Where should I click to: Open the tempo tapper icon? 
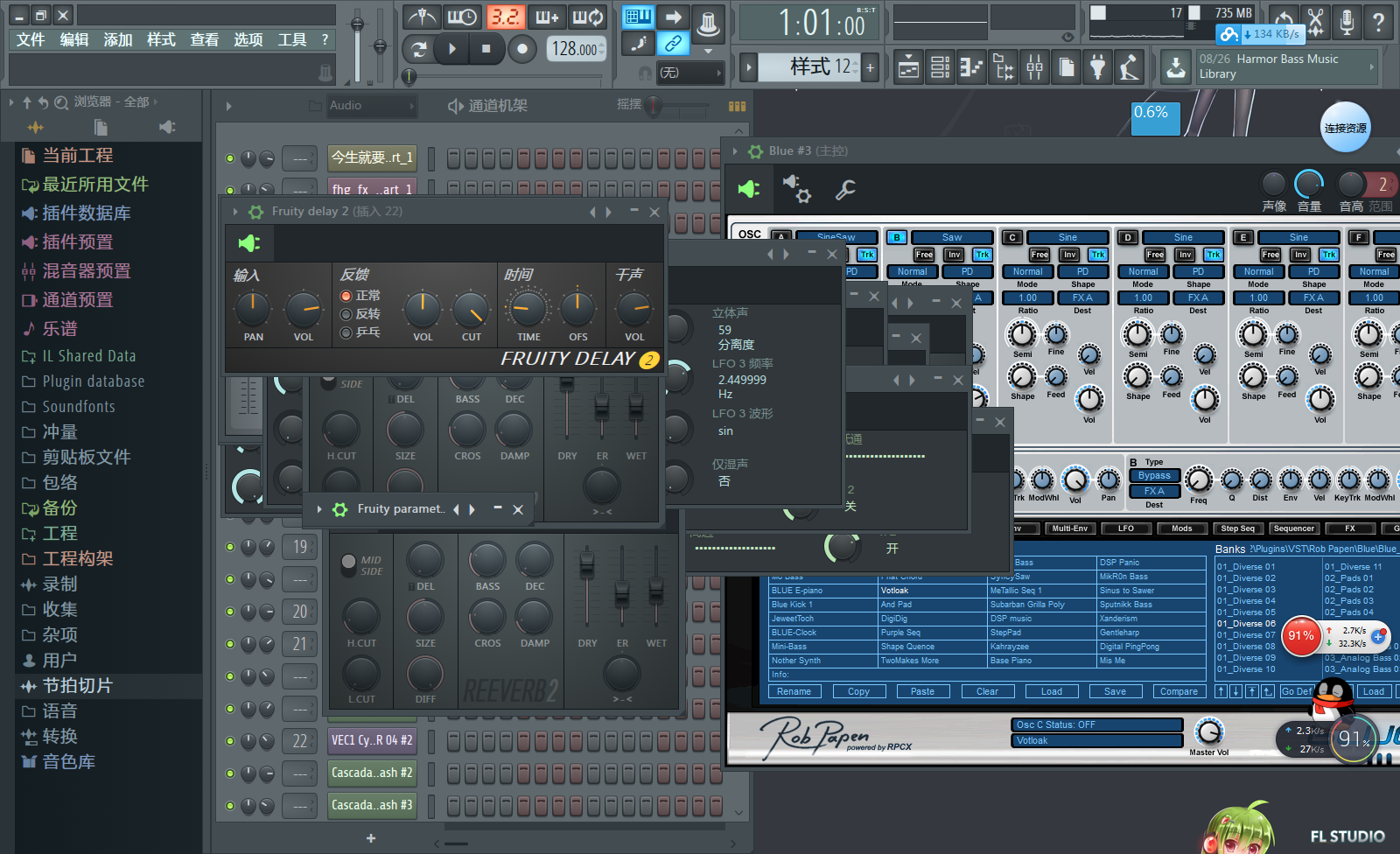coord(1130,66)
